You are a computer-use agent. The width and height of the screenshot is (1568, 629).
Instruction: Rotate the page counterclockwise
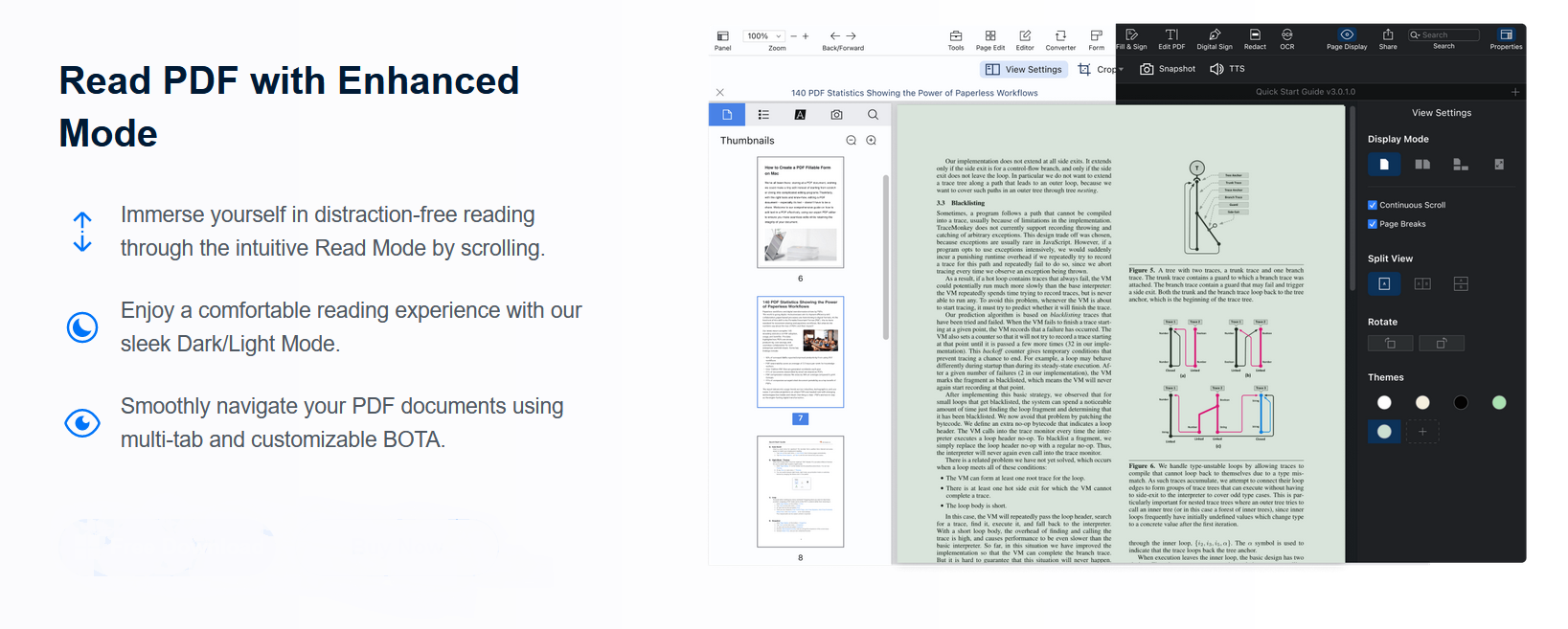click(1391, 343)
